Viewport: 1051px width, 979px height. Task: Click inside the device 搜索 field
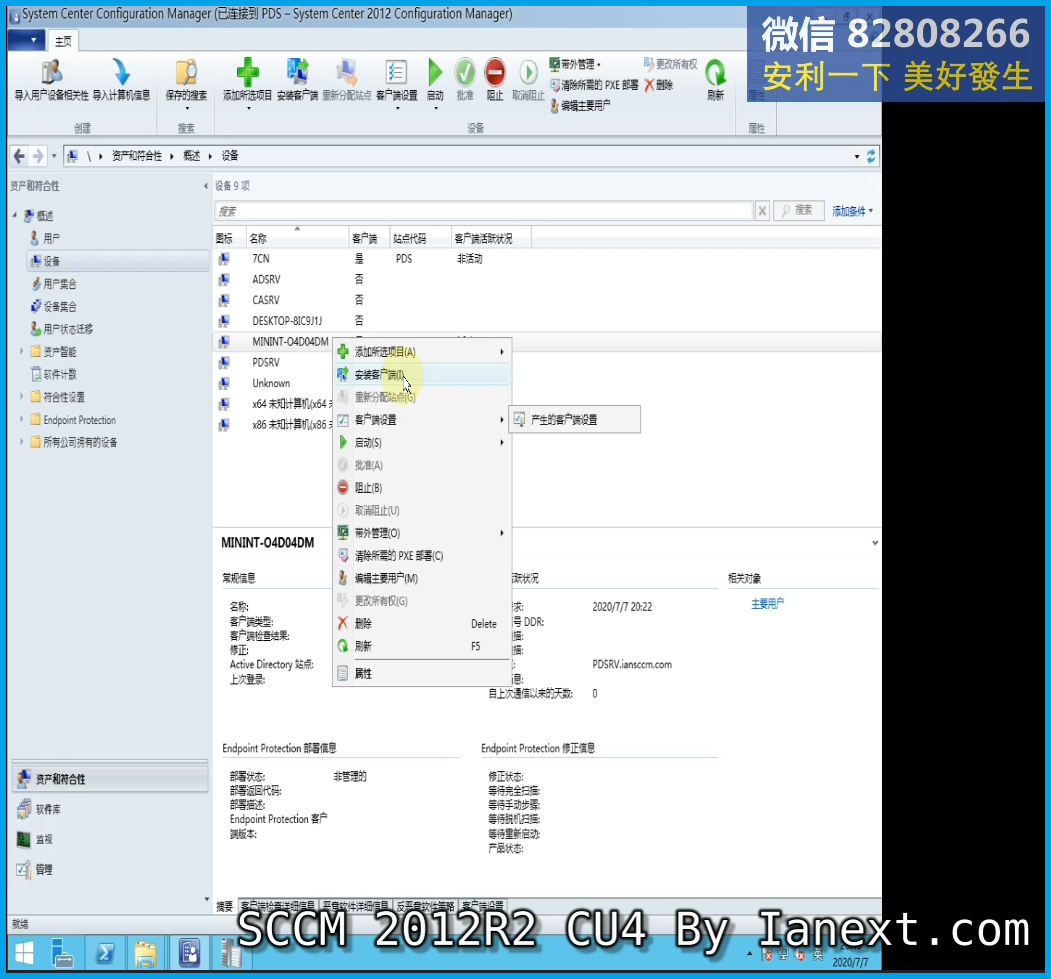pyautogui.click(x=484, y=211)
